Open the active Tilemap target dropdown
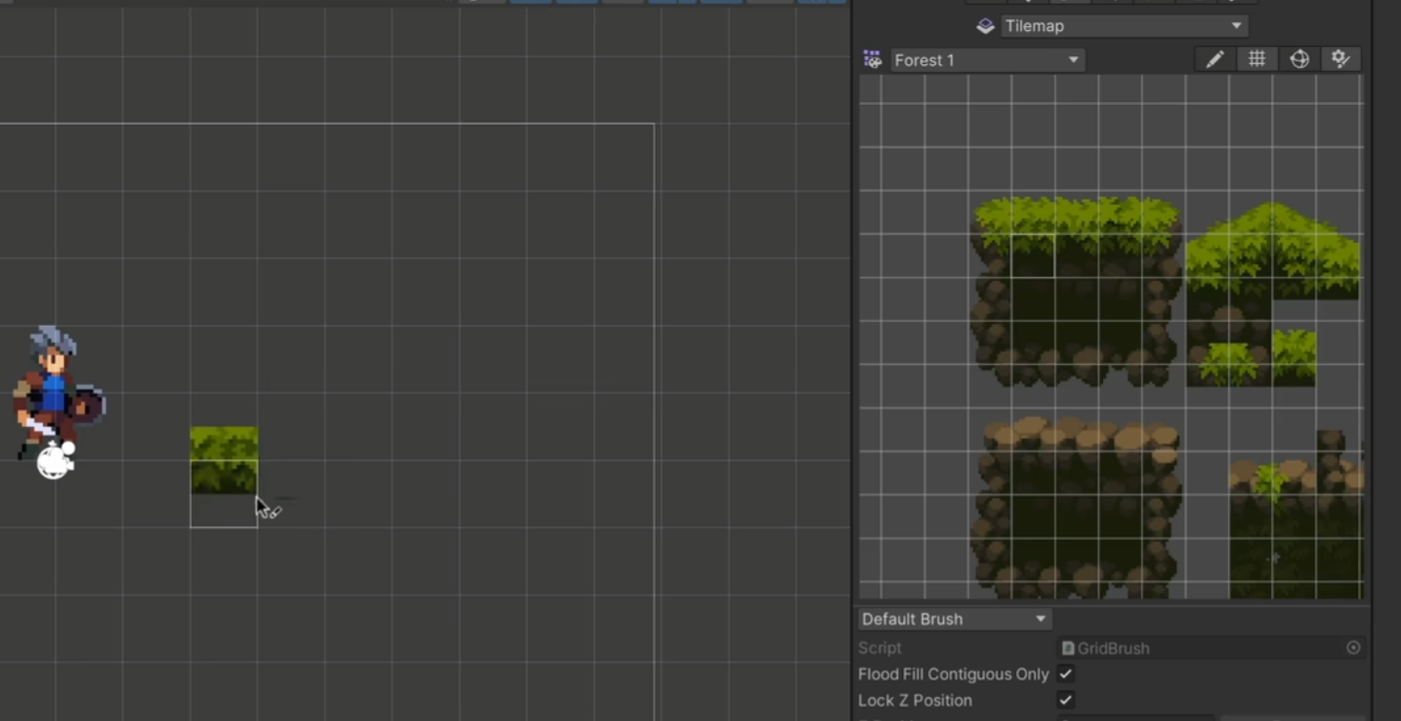 point(1125,26)
